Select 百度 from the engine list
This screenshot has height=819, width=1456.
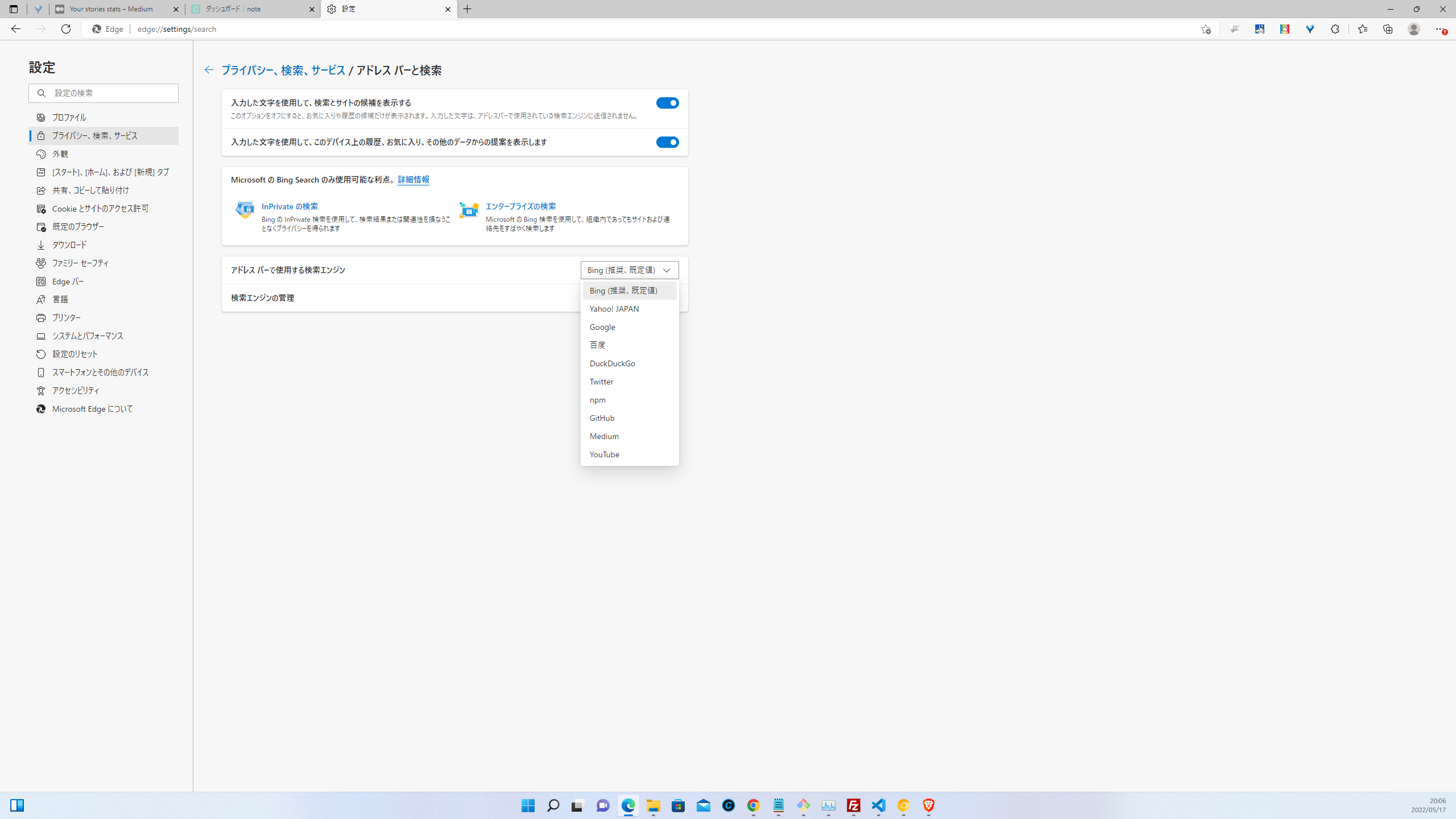click(x=630, y=345)
